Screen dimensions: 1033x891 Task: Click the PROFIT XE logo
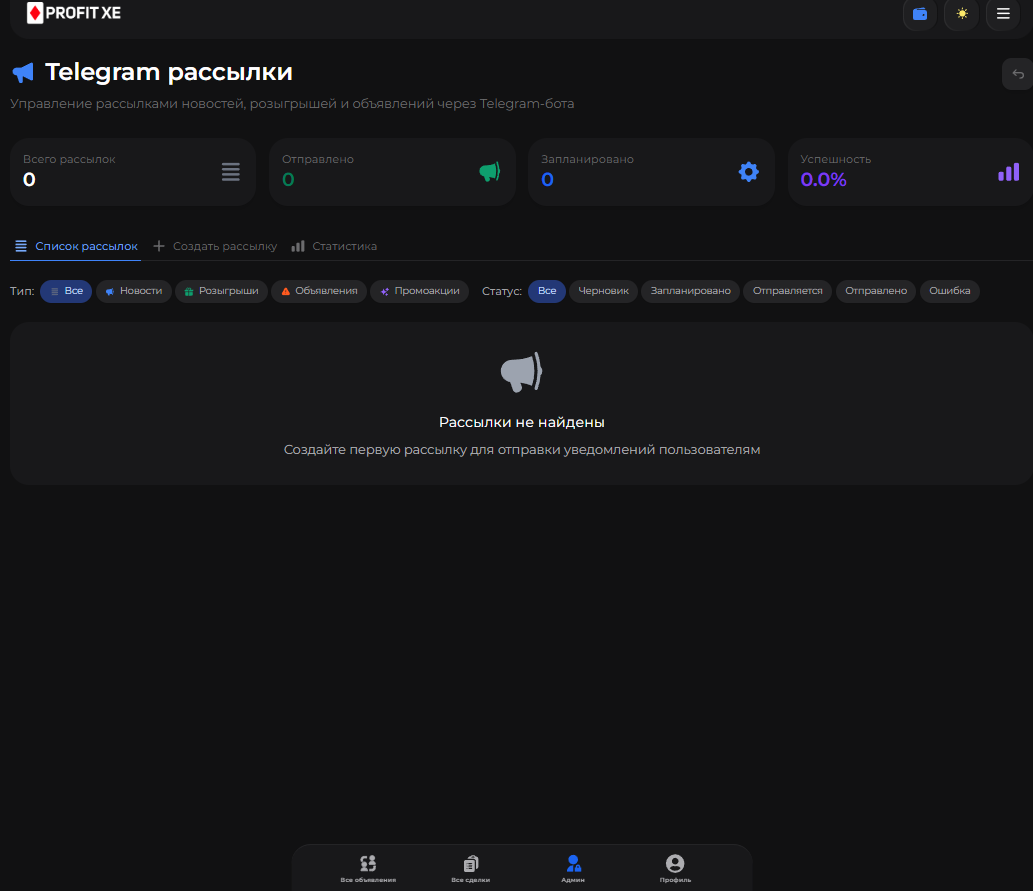[74, 13]
